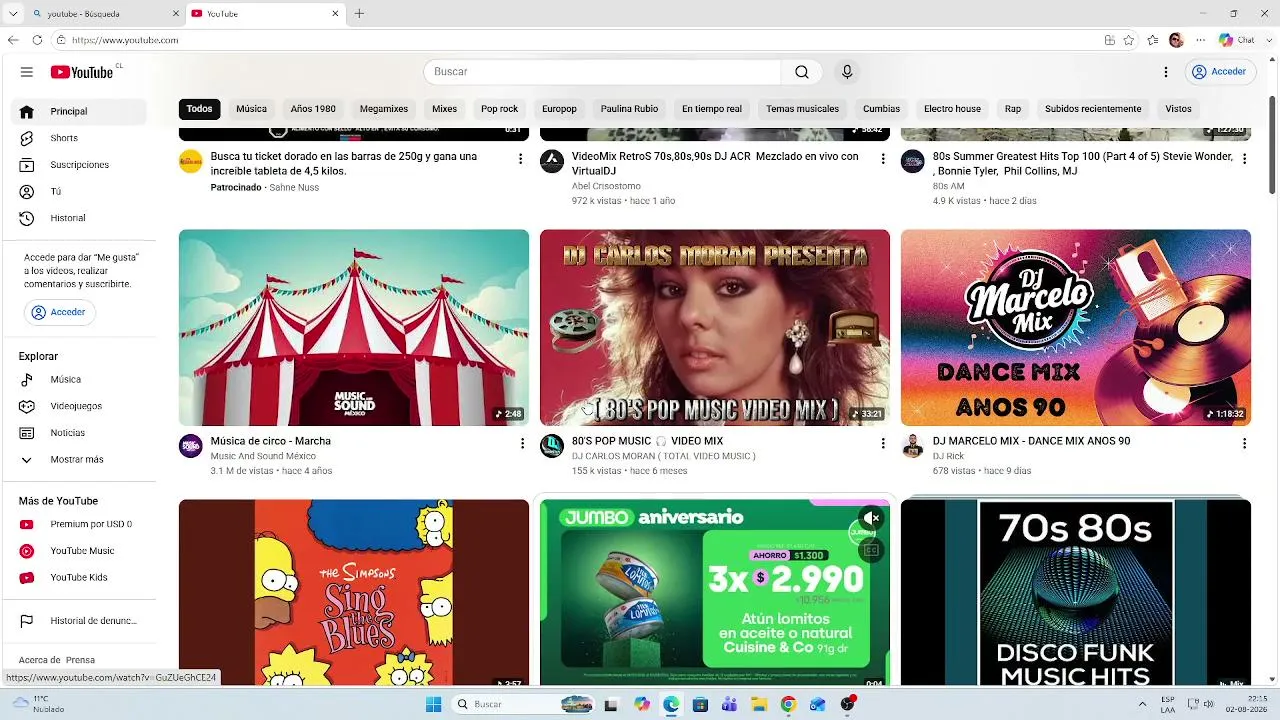This screenshot has height=720, width=1280.
Task: Go back in the browser
Action: [13, 40]
